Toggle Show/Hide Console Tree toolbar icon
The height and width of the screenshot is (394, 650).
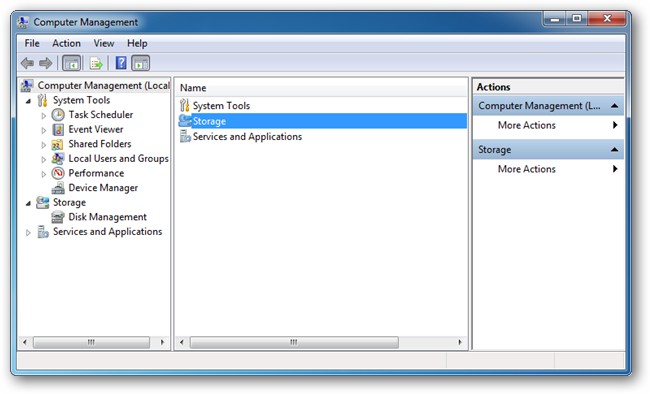[71, 63]
